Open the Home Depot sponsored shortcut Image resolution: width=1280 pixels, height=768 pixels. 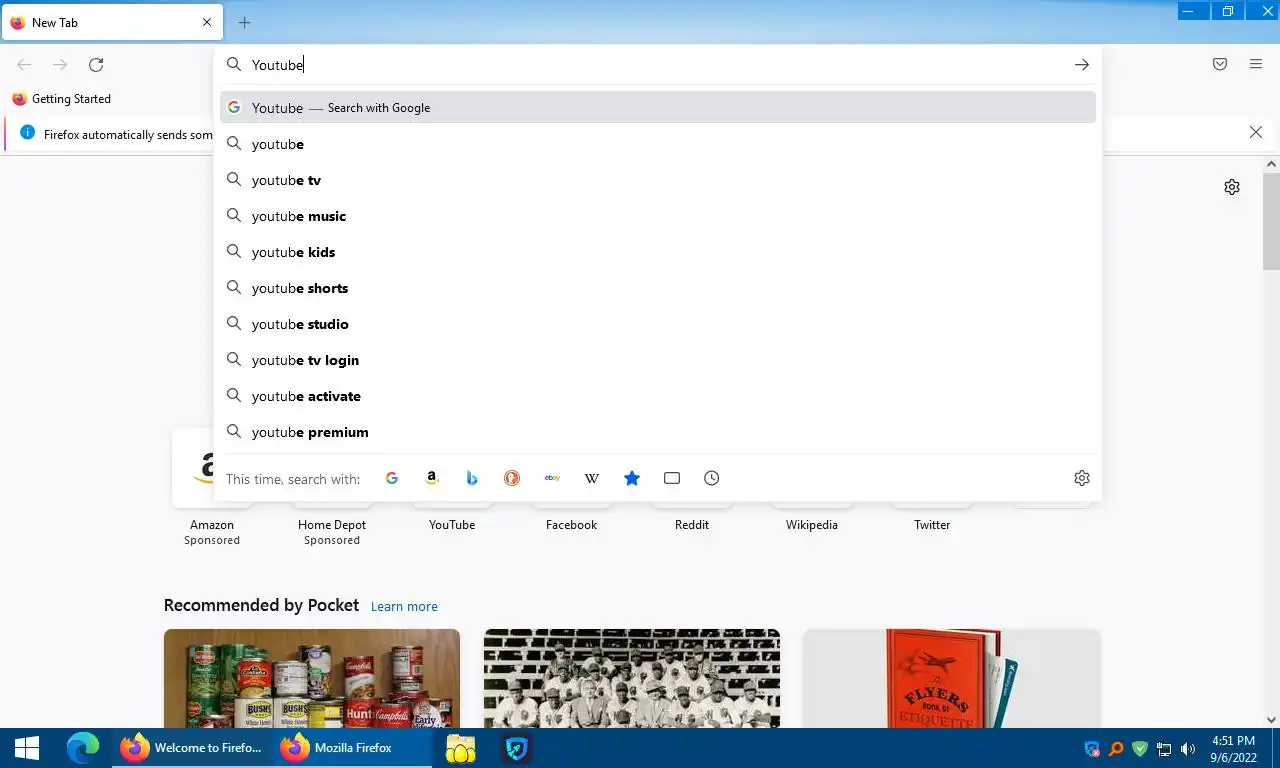click(x=332, y=524)
